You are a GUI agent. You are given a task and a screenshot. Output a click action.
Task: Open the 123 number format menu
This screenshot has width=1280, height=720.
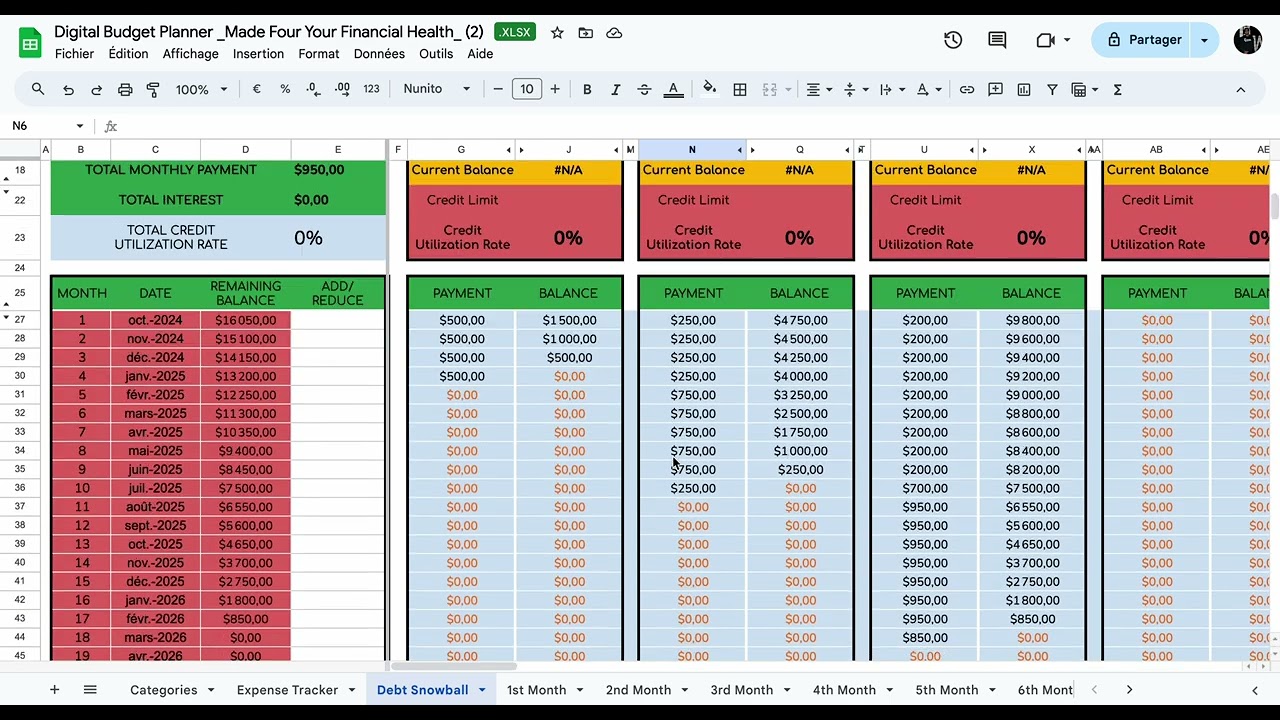tap(371, 89)
